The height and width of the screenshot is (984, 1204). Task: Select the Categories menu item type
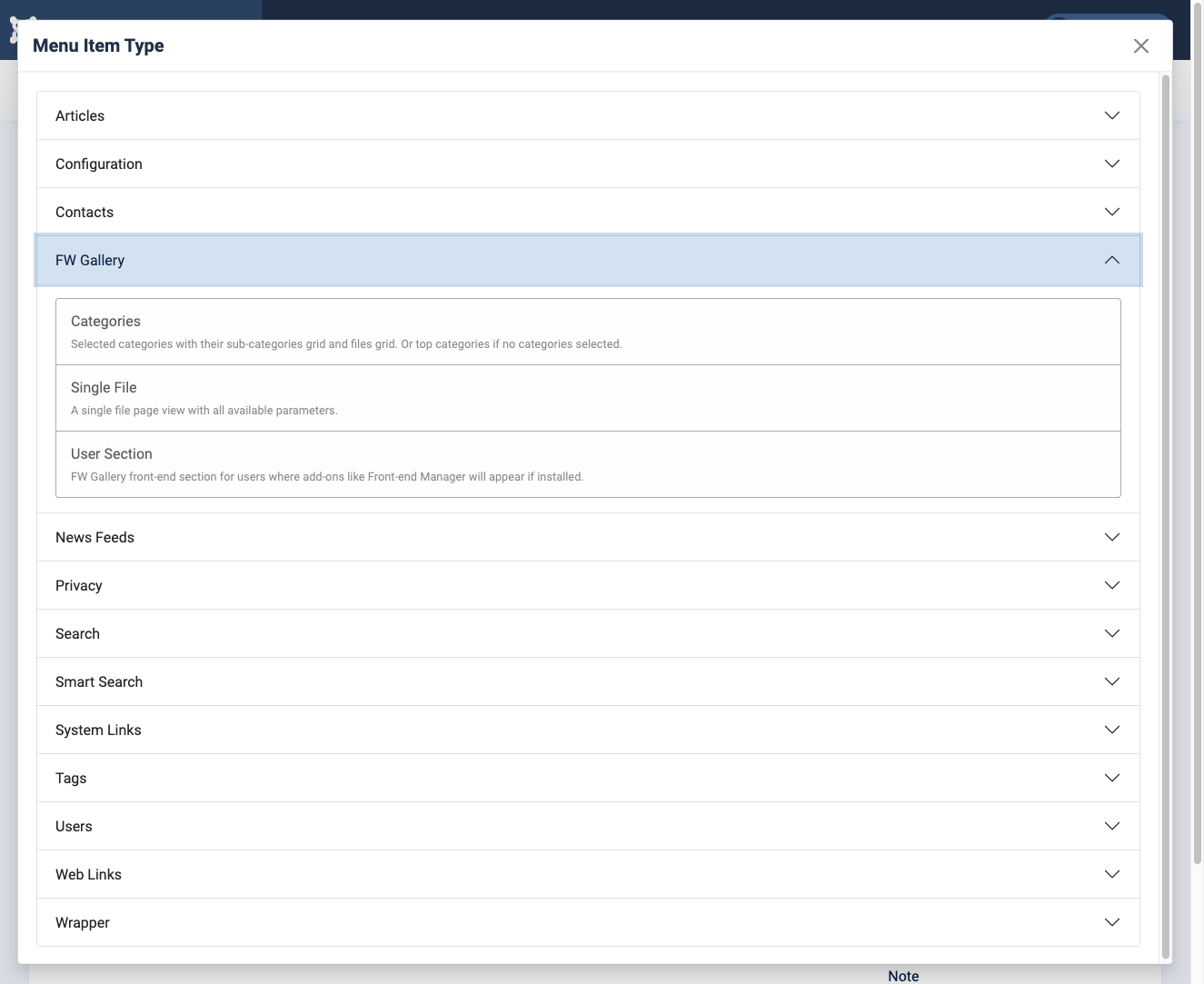click(x=587, y=331)
